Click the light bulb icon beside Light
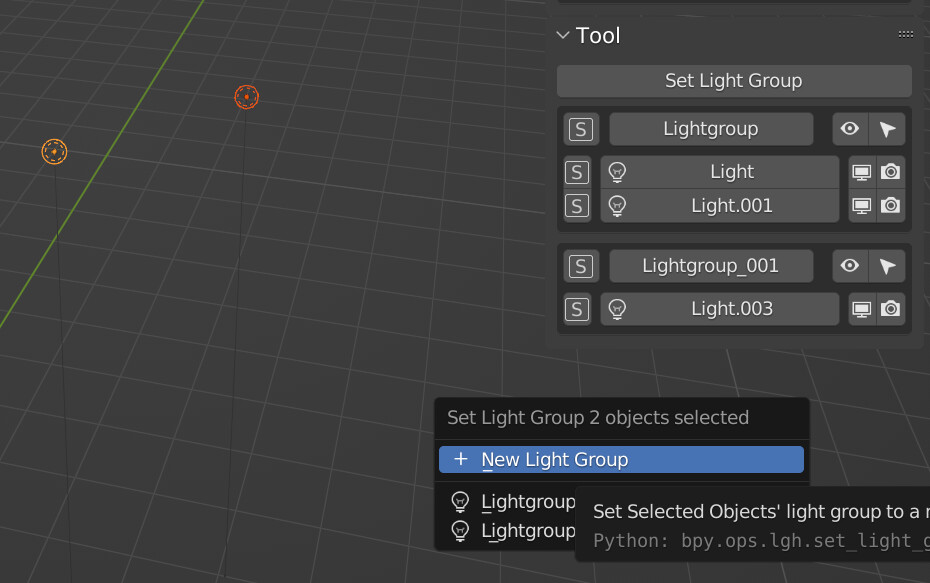This screenshot has height=583, width=930. [617, 171]
